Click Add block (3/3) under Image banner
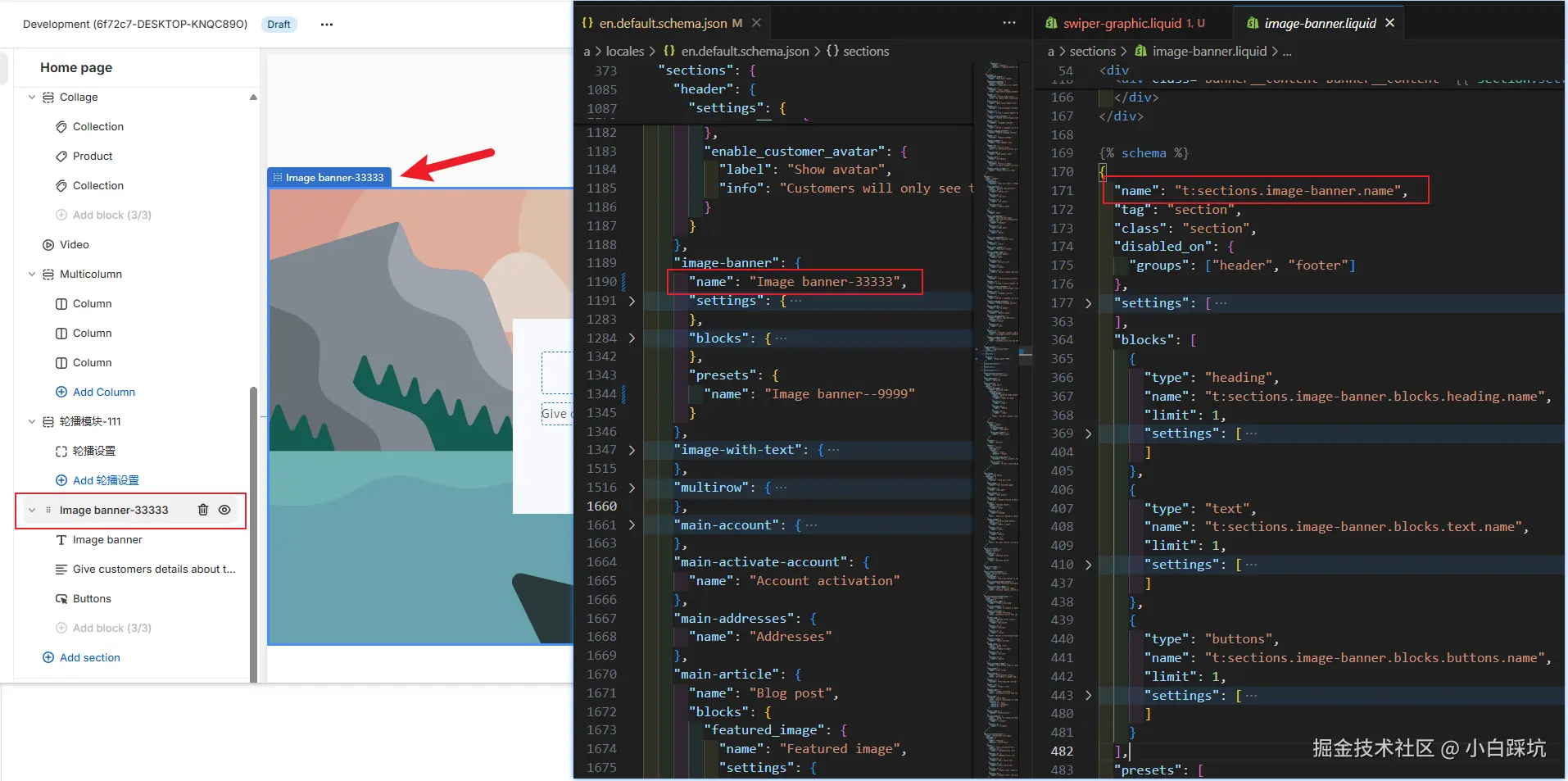 pyautogui.click(x=103, y=628)
